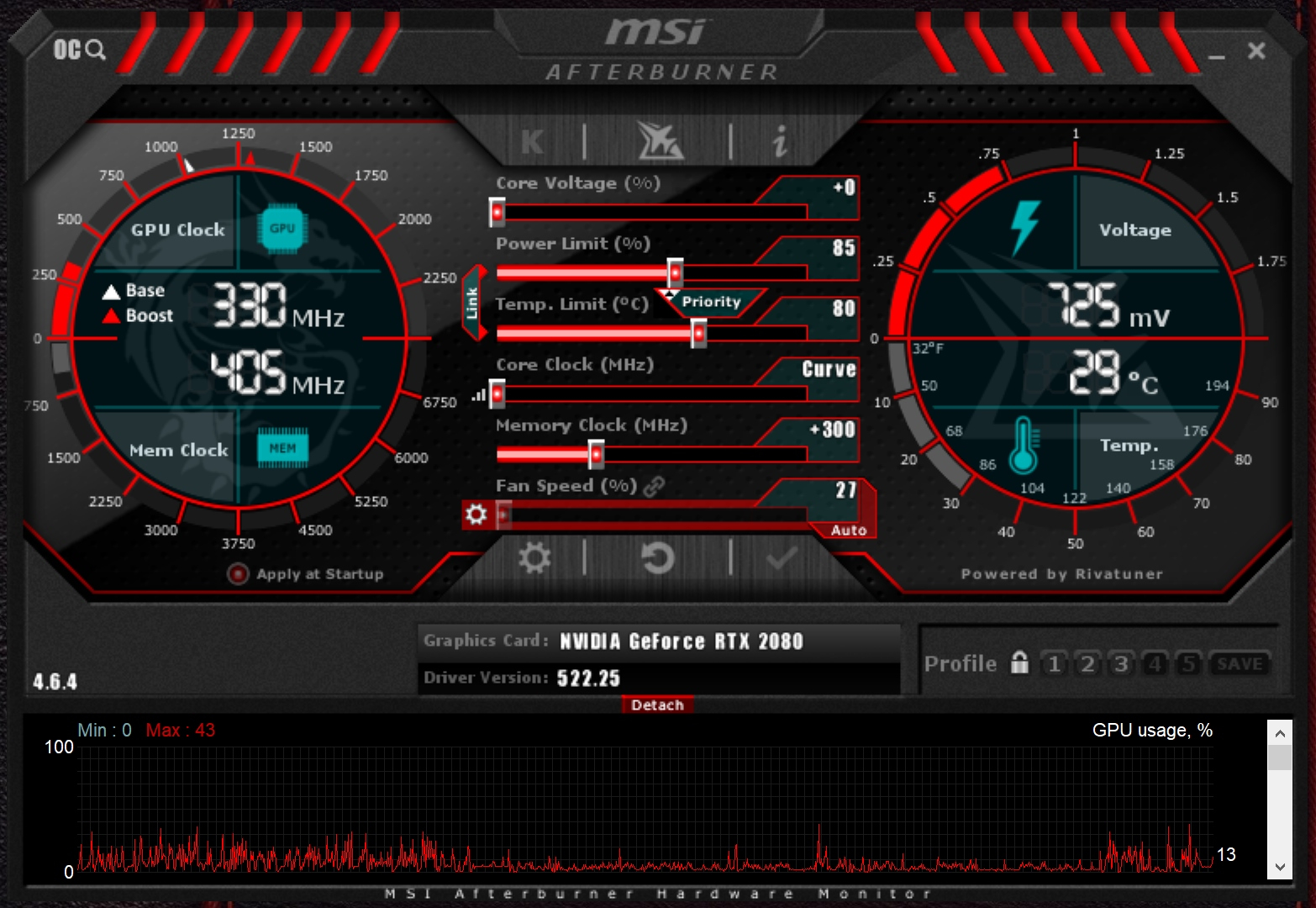1316x908 pixels.
Task: Apply settings with the checkmark icon
Action: 782,558
